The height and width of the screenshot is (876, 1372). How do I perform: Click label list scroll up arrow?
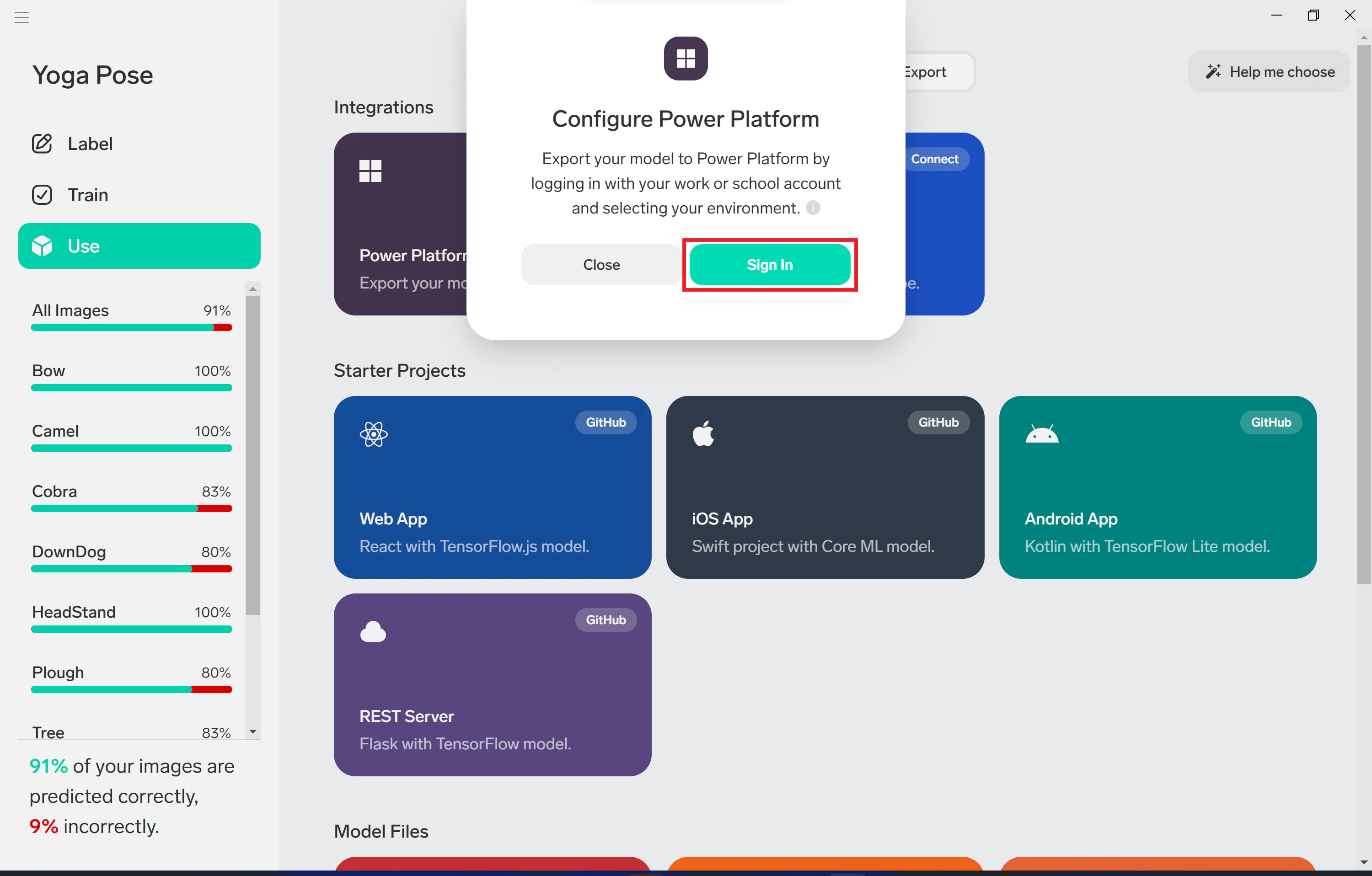pos(253,289)
